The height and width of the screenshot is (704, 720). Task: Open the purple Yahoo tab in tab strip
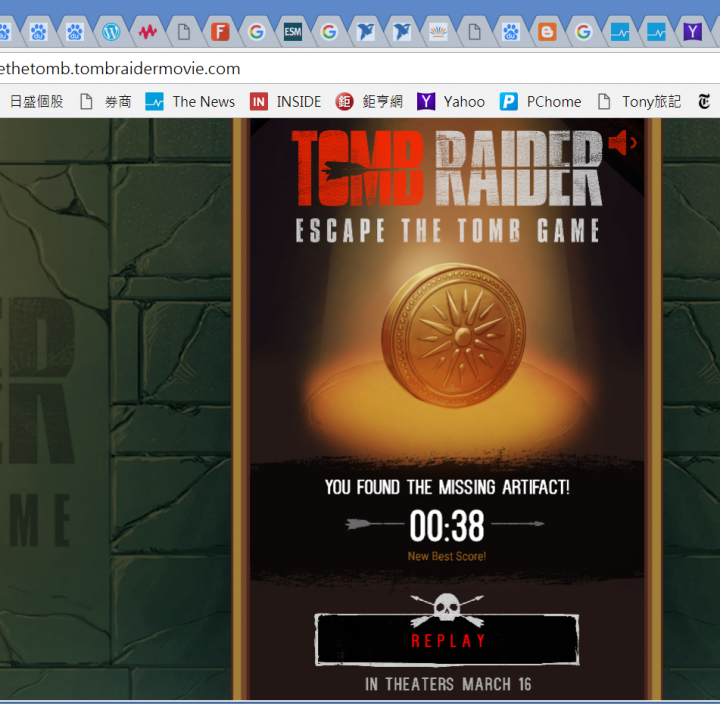(692, 32)
